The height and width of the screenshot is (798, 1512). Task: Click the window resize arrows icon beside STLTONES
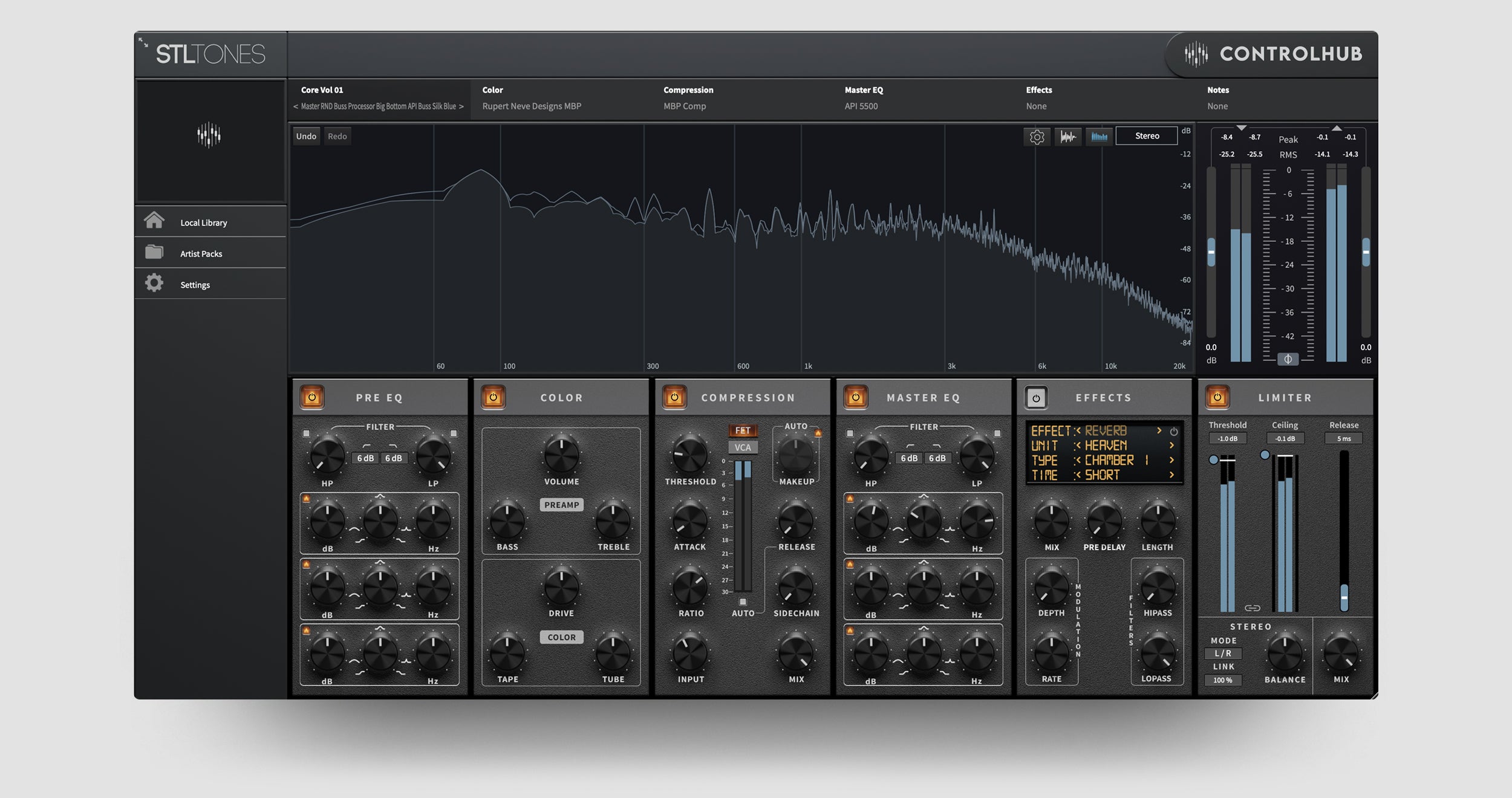tap(143, 42)
